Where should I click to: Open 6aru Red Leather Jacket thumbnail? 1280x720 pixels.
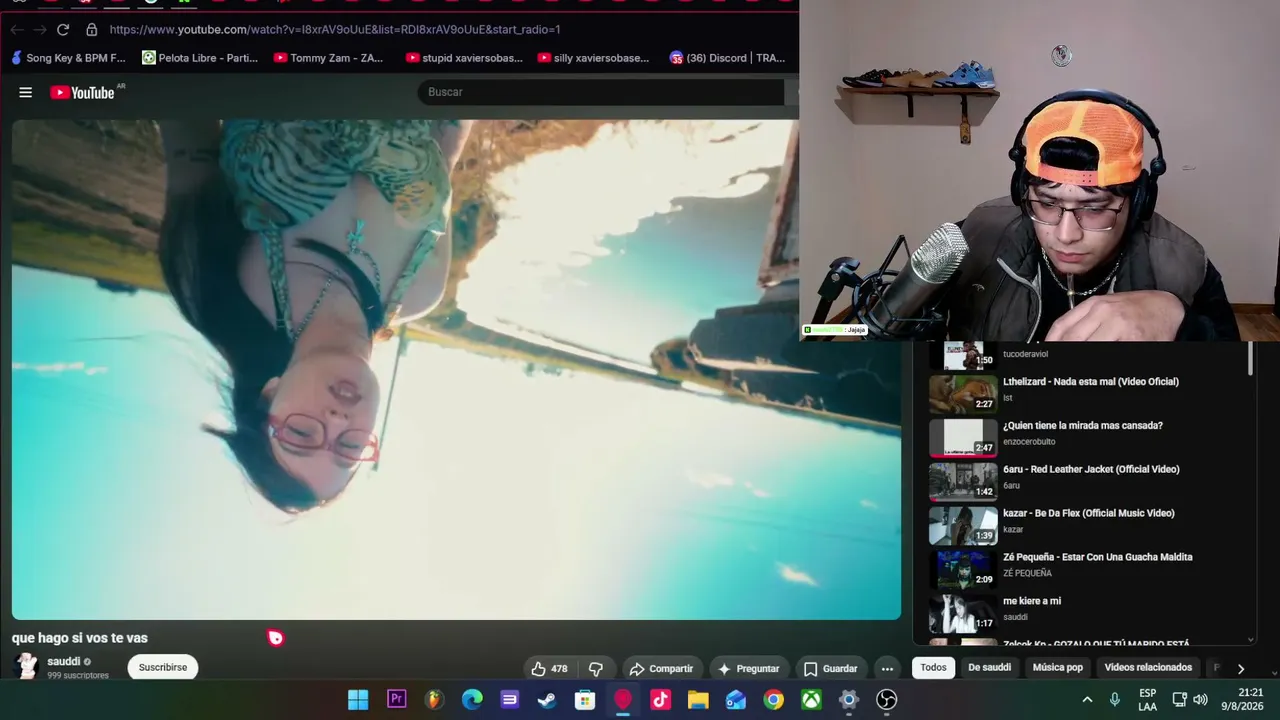click(963, 482)
